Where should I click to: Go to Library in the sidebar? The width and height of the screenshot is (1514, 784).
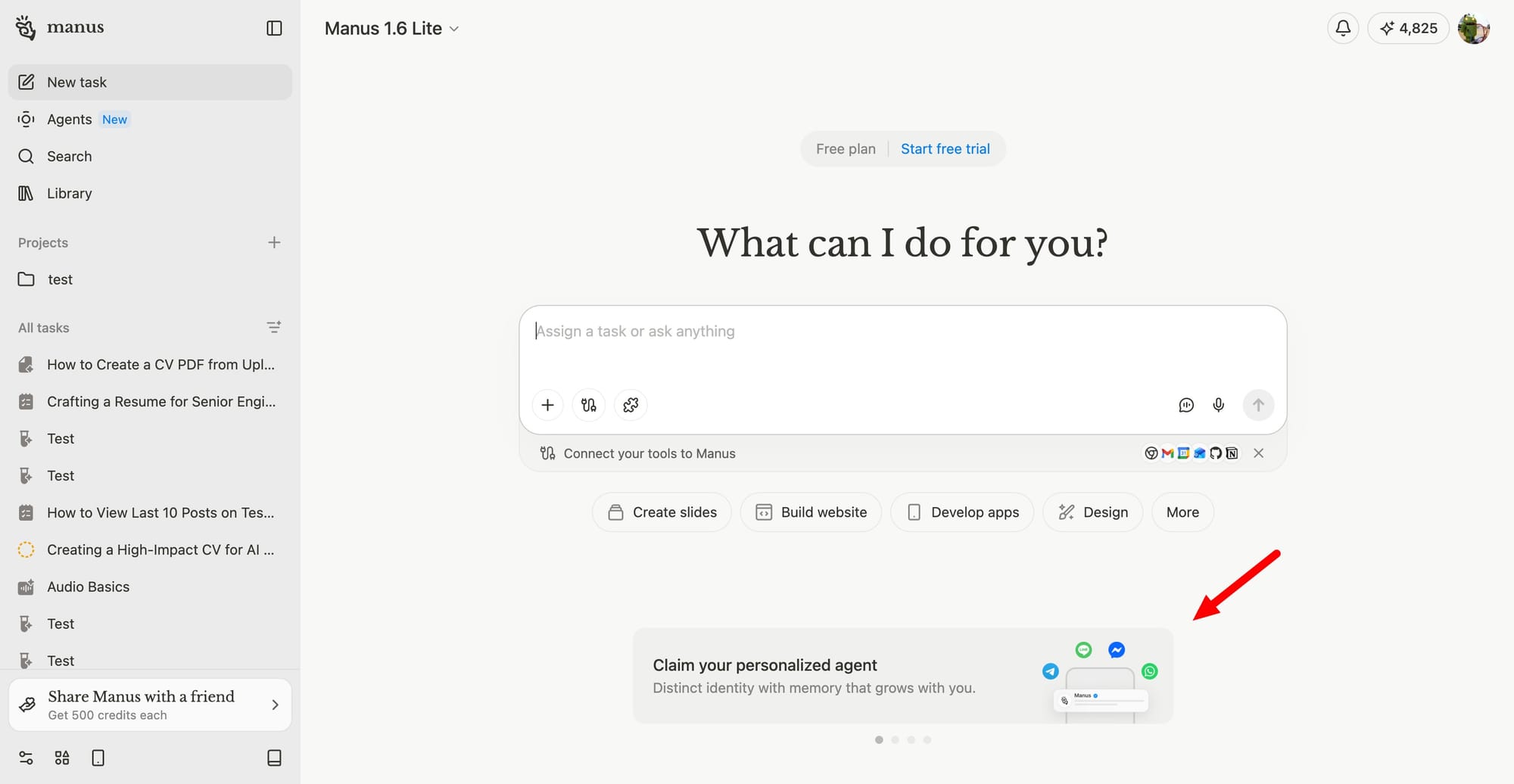click(x=69, y=194)
